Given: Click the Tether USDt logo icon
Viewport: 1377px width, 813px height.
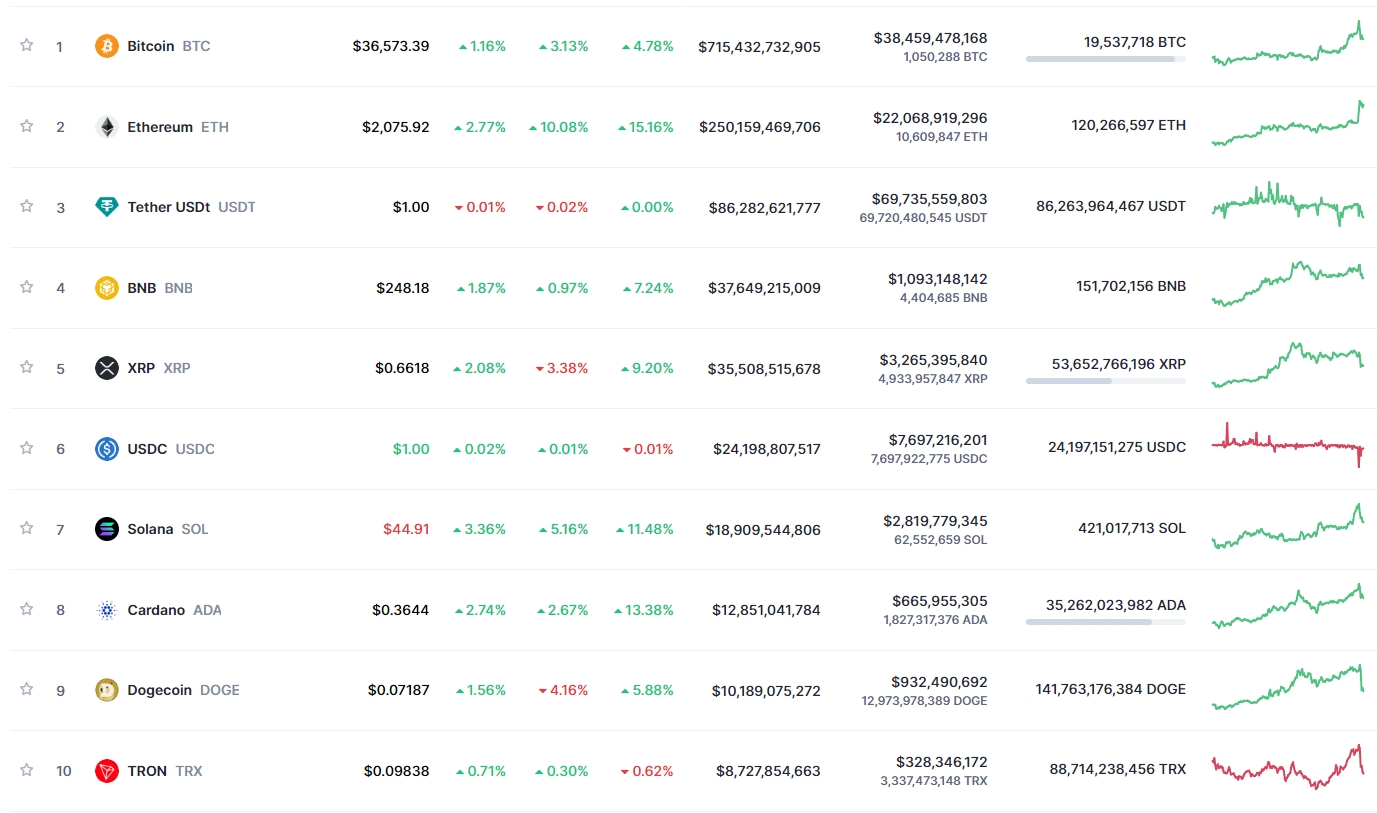Looking at the screenshot, I should (x=106, y=207).
